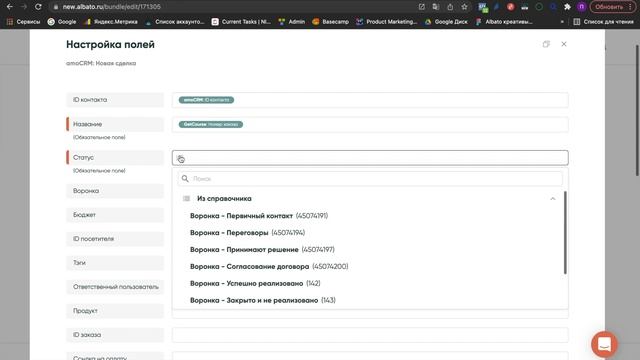The width and height of the screenshot is (640, 360).
Task: Click the Название field label
Action: coord(115,124)
